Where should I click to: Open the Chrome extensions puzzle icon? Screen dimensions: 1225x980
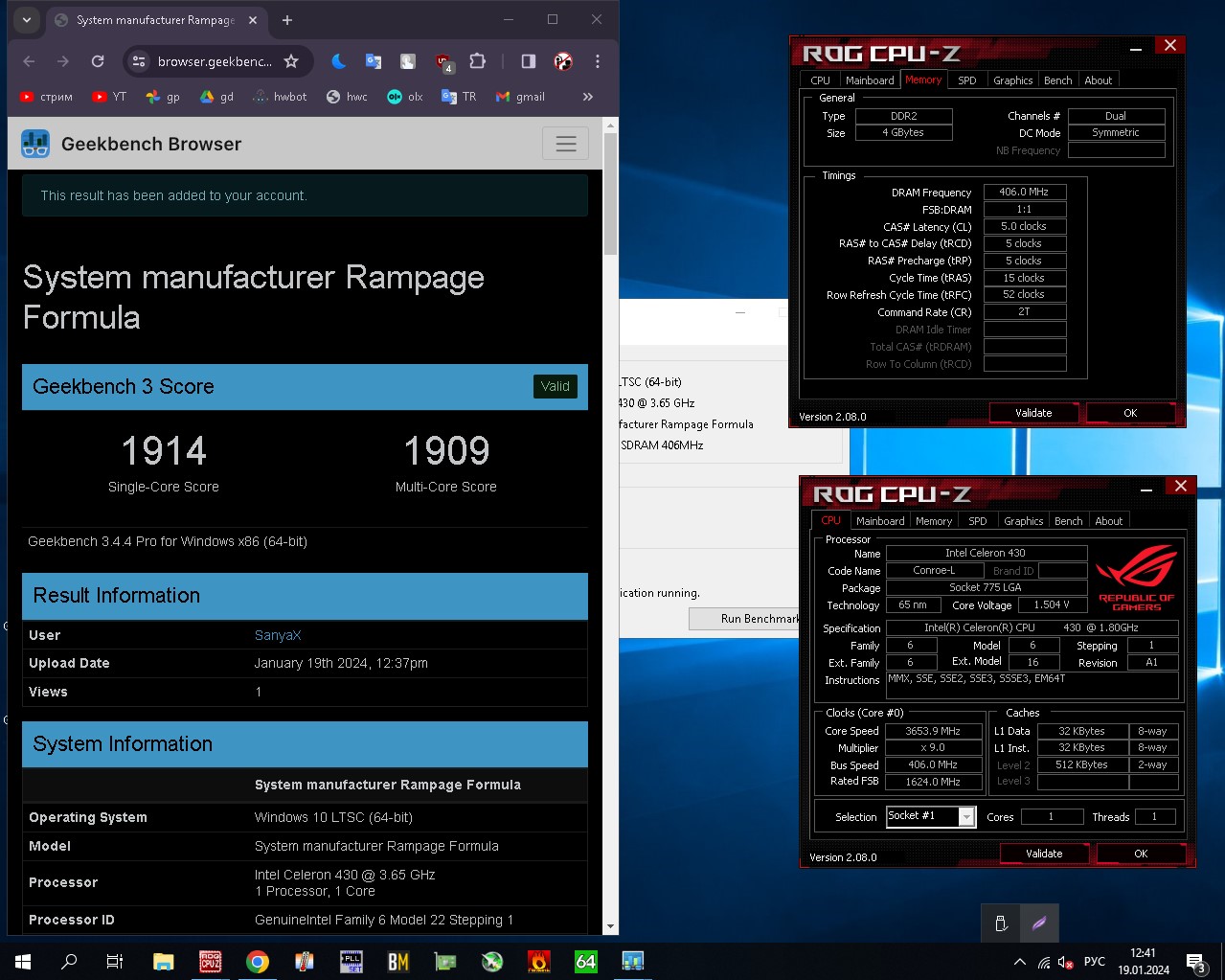pyautogui.click(x=477, y=61)
